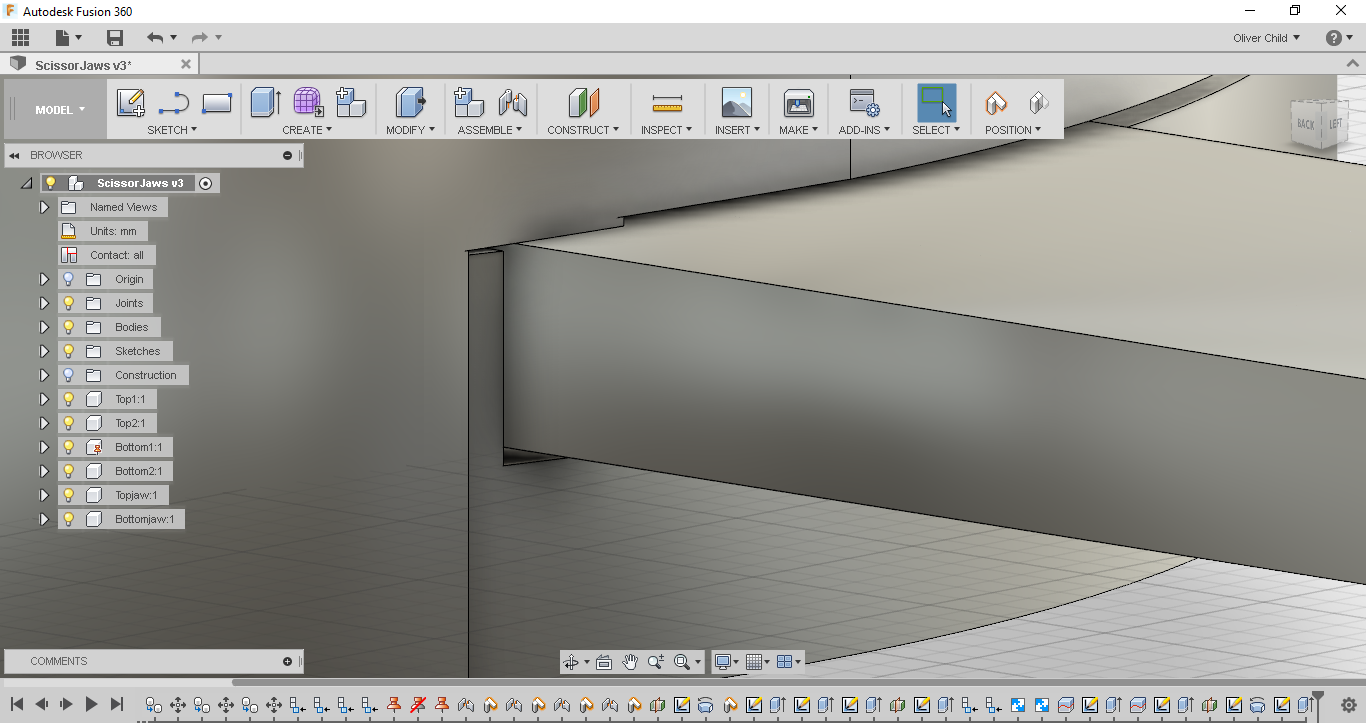The image size is (1366, 723).
Task: Select the Zoom magnifier tool
Action: [x=656, y=662]
